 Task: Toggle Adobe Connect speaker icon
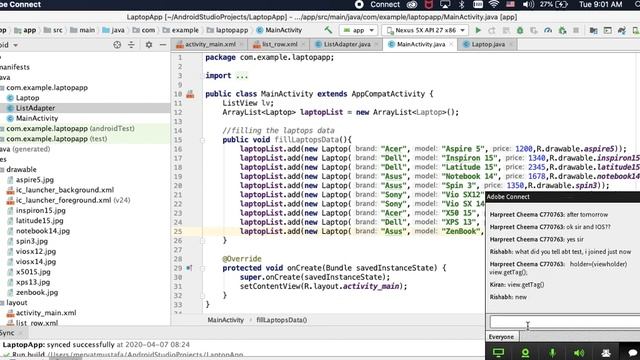[x=579, y=352]
